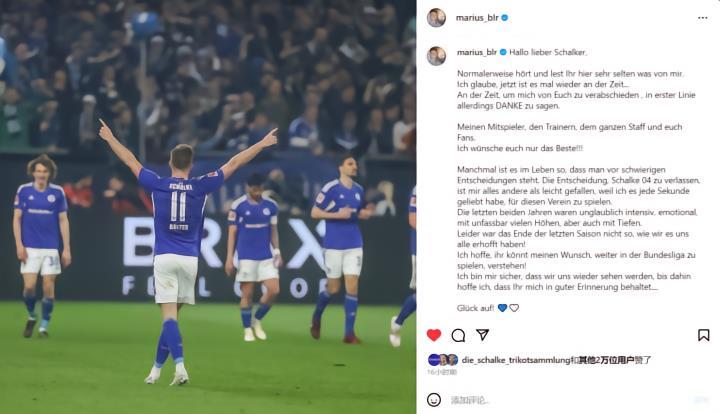This screenshot has height=414, width=720.
Task: Click the post timestamp below likes
Action: coord(442,372)
